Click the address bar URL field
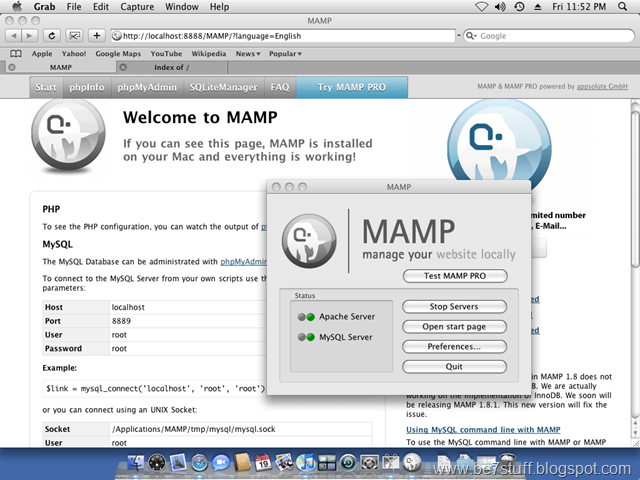Viewport: 640px width, 480px height. click(283, 36)
